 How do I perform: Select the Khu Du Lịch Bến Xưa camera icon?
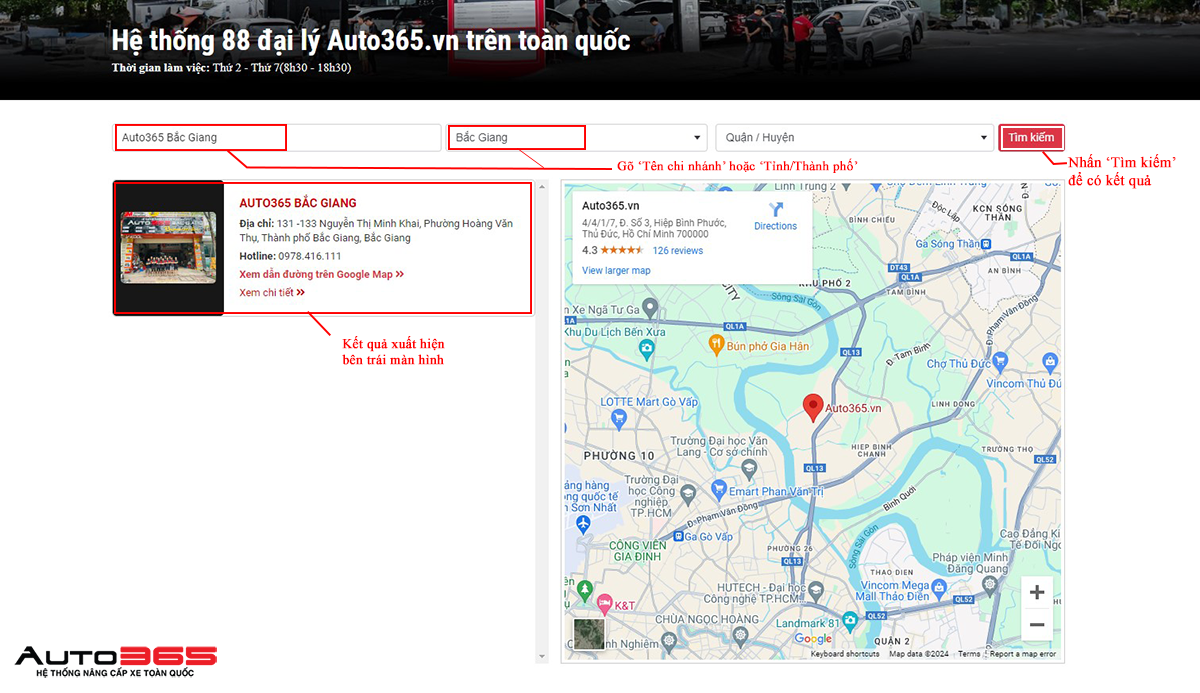click(647, 349)
